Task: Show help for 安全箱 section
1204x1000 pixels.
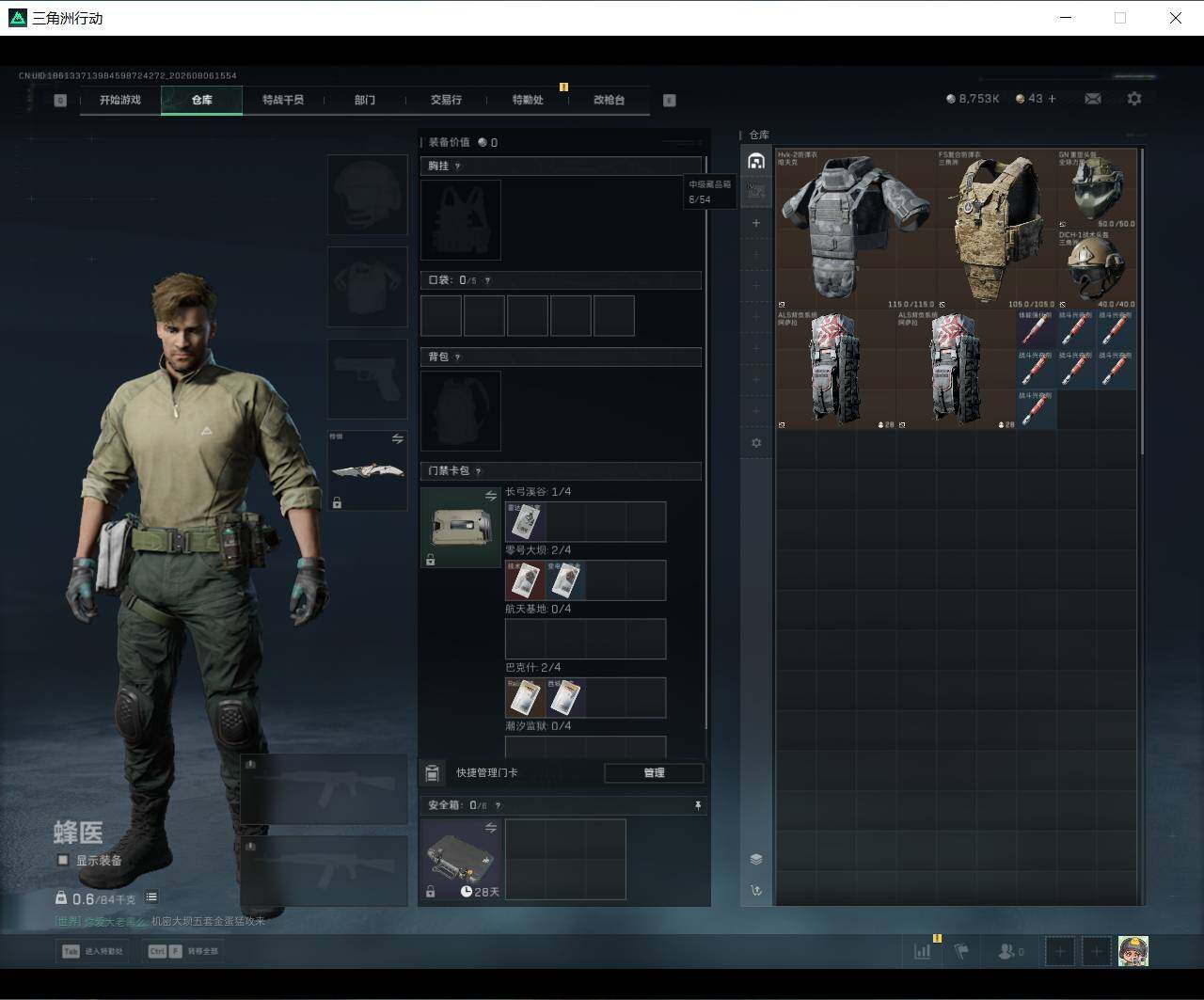Action: click(x=498, y=805)
